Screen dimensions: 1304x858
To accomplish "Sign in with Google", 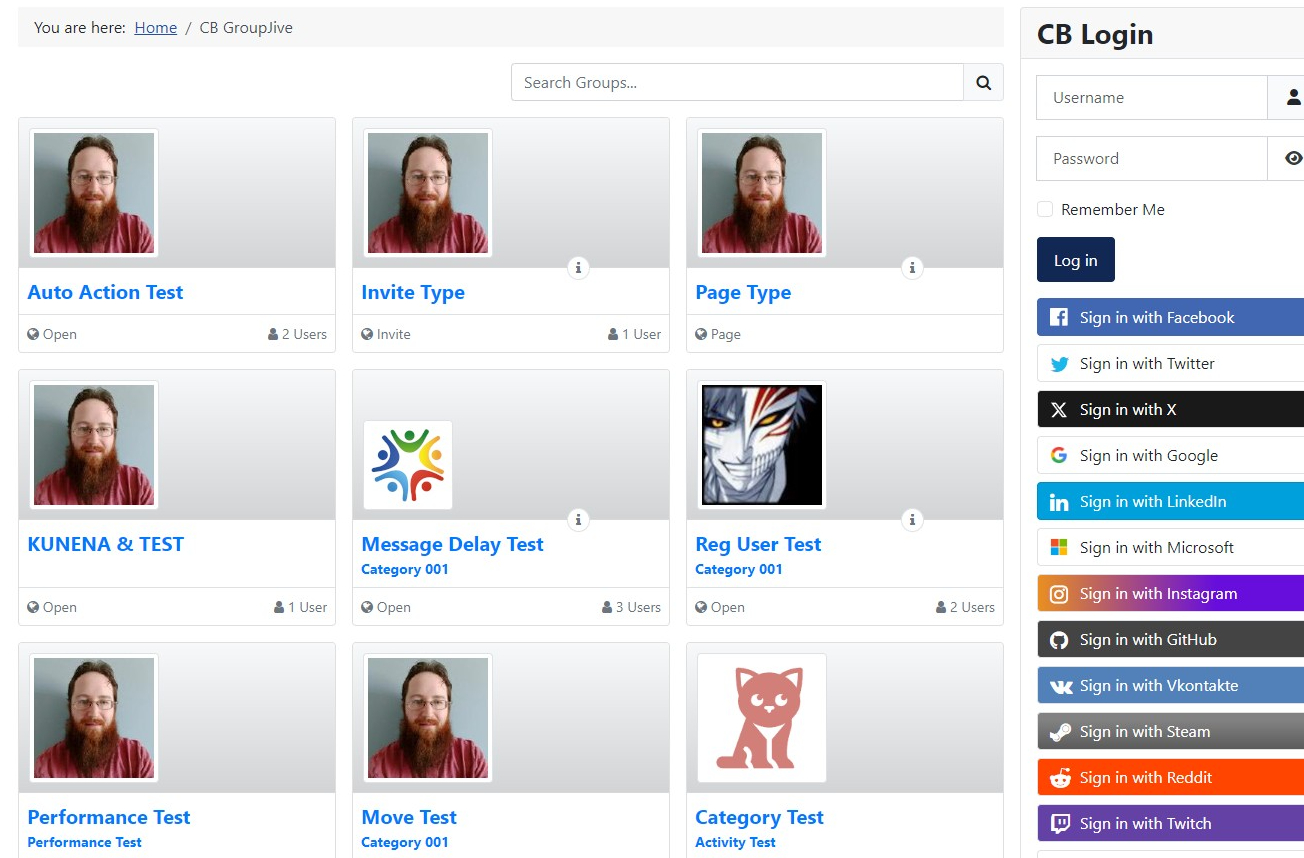I will point(1170,455).
